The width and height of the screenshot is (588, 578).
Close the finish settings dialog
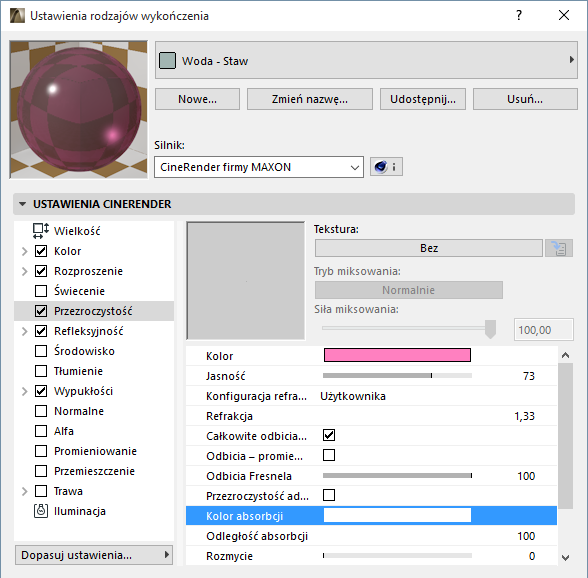(564, 15)
